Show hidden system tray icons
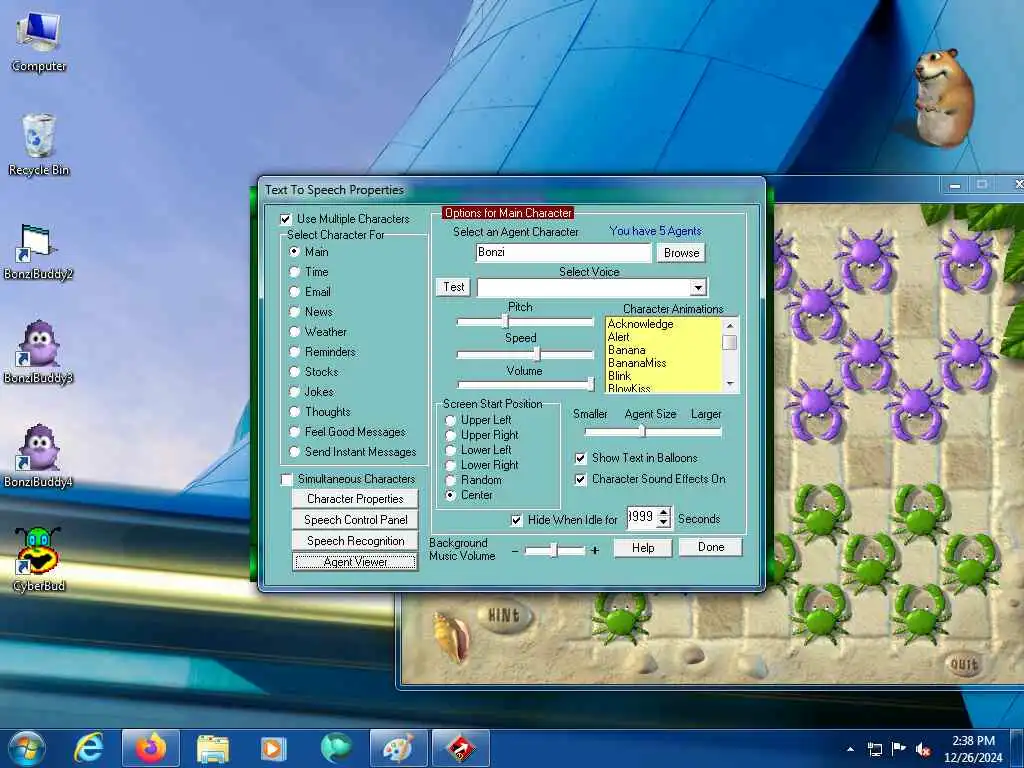Screen dimensions: 1024x768 tap(850, 749)
